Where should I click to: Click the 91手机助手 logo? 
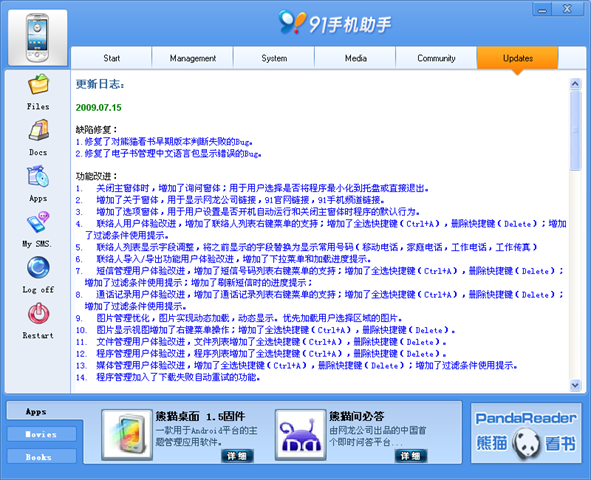click(x=335, y=23)
